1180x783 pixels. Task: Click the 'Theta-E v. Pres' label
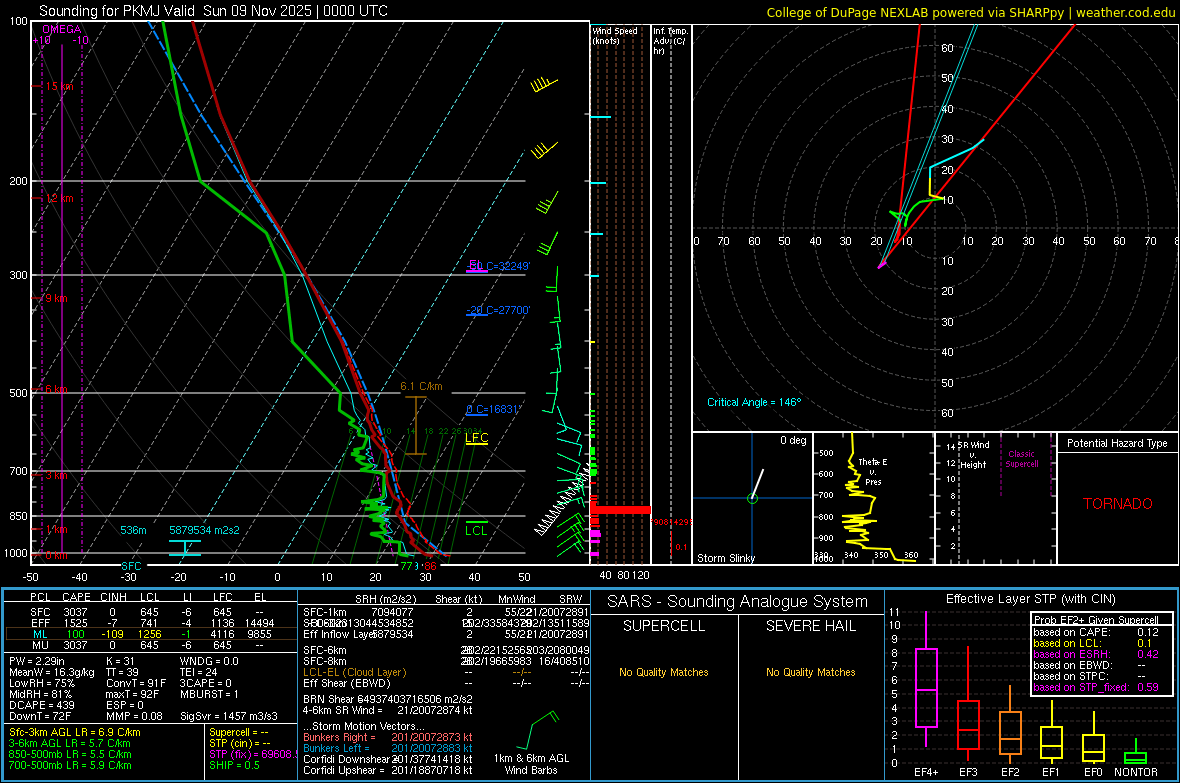click(872, 471)
